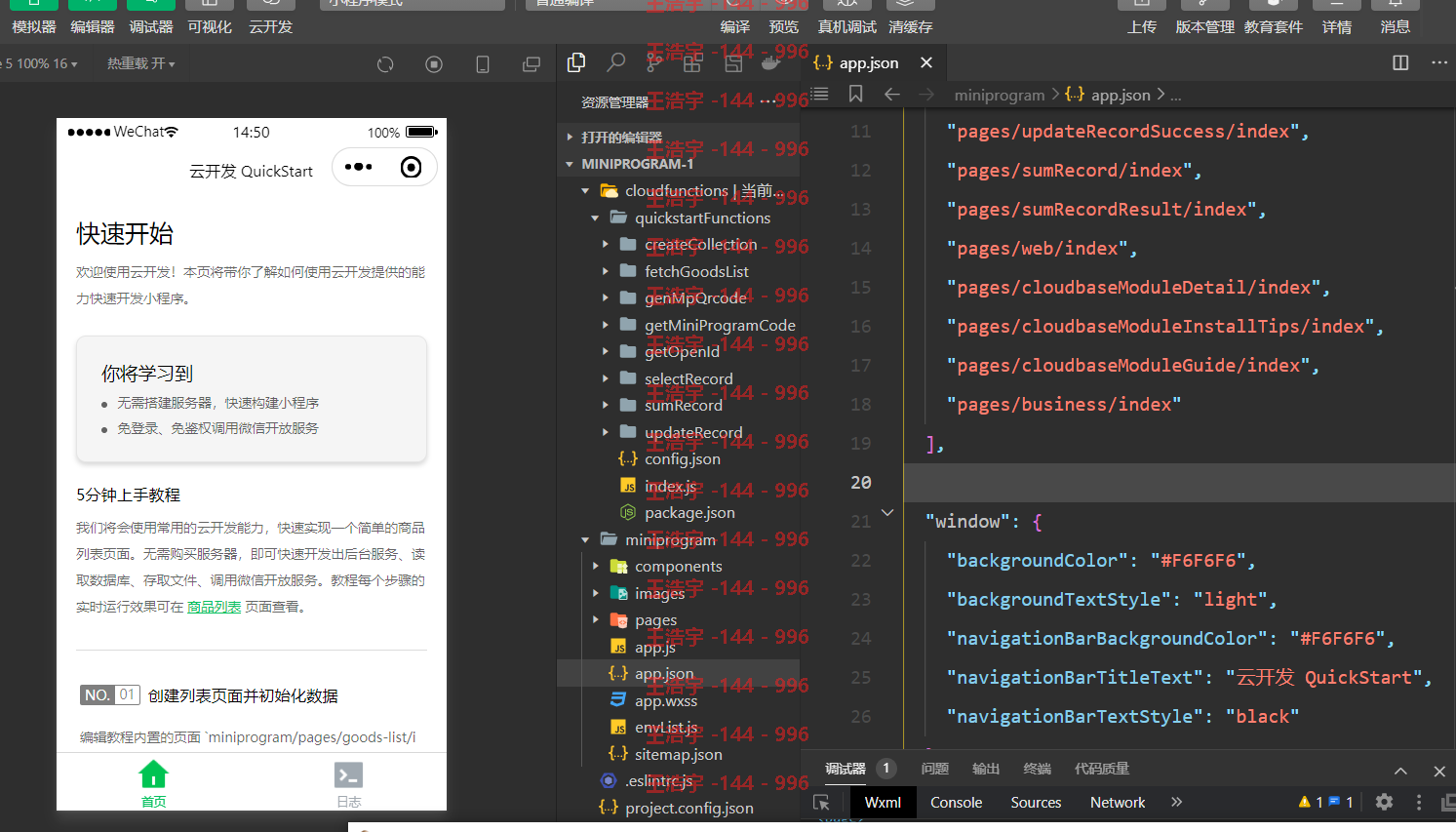
Task: Open the editor more actions ellipsis
Action: point(1439,62)
